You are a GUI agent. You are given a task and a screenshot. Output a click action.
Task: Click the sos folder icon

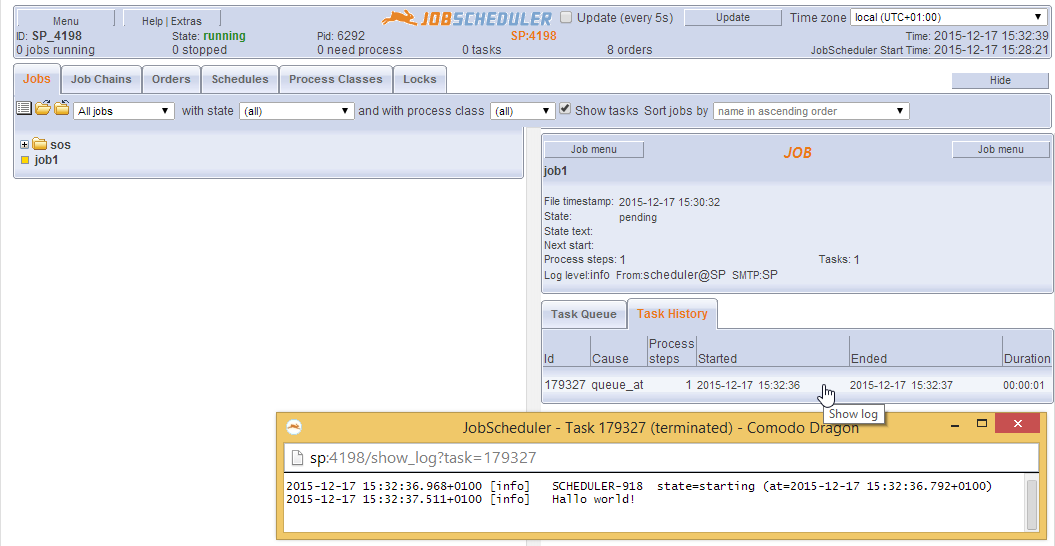tap(39, 144)
